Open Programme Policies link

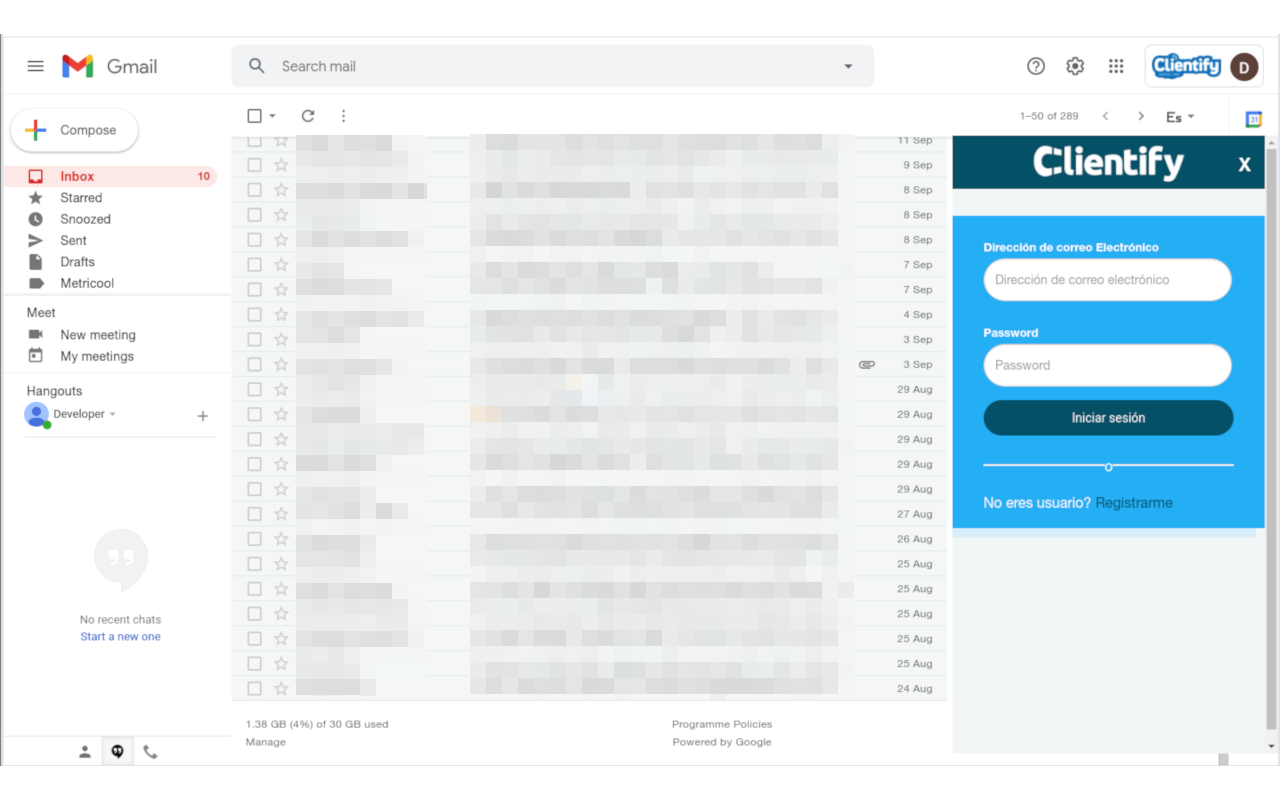[x=722, y=724]
